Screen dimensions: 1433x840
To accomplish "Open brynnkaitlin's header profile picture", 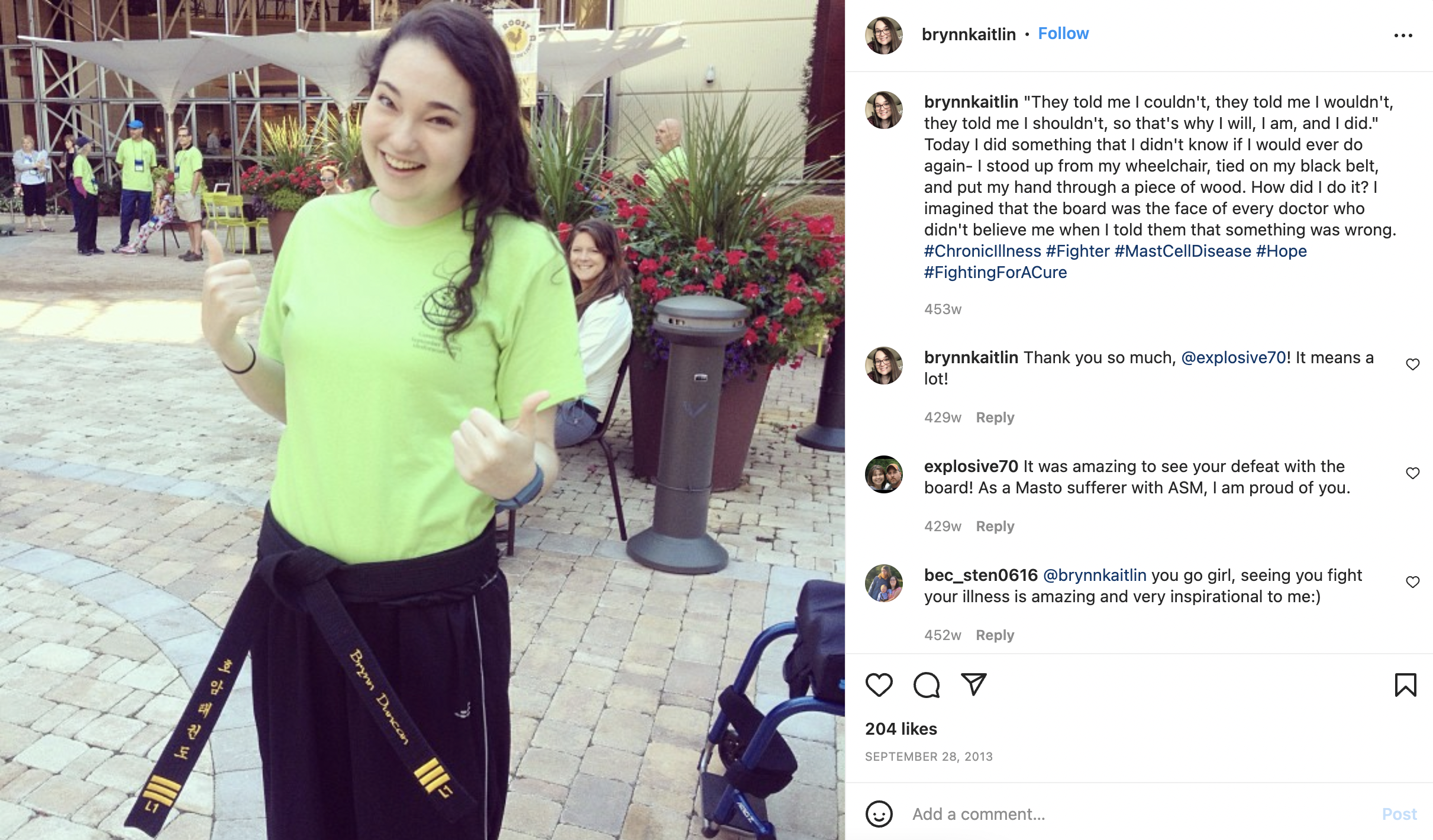I will [x=883, y=35].
